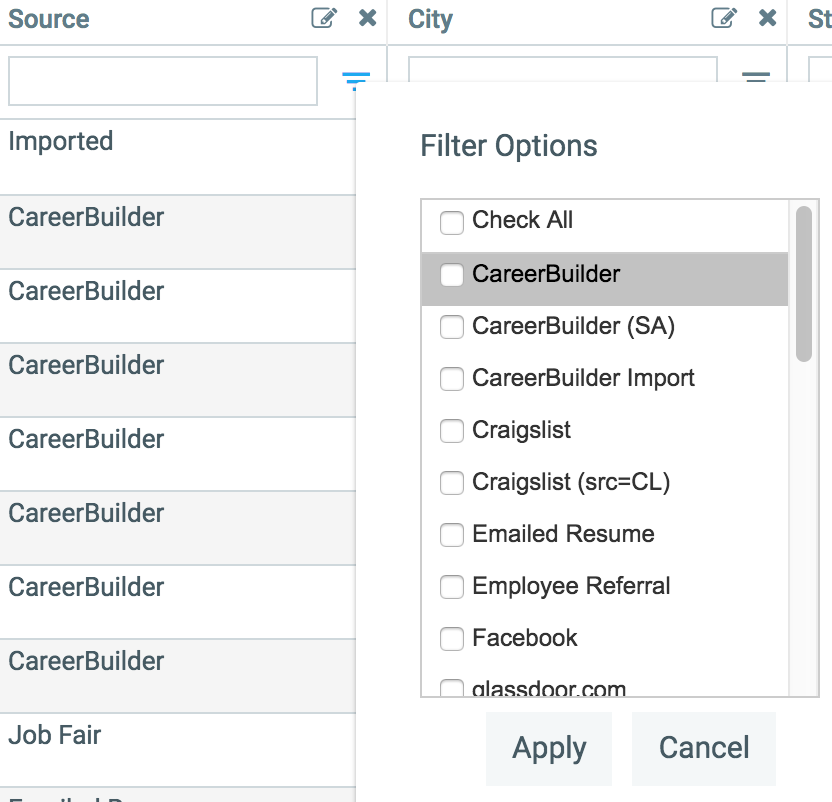Cancel the Filter Options dialog
832x802 pixels.
click(704, 748)
